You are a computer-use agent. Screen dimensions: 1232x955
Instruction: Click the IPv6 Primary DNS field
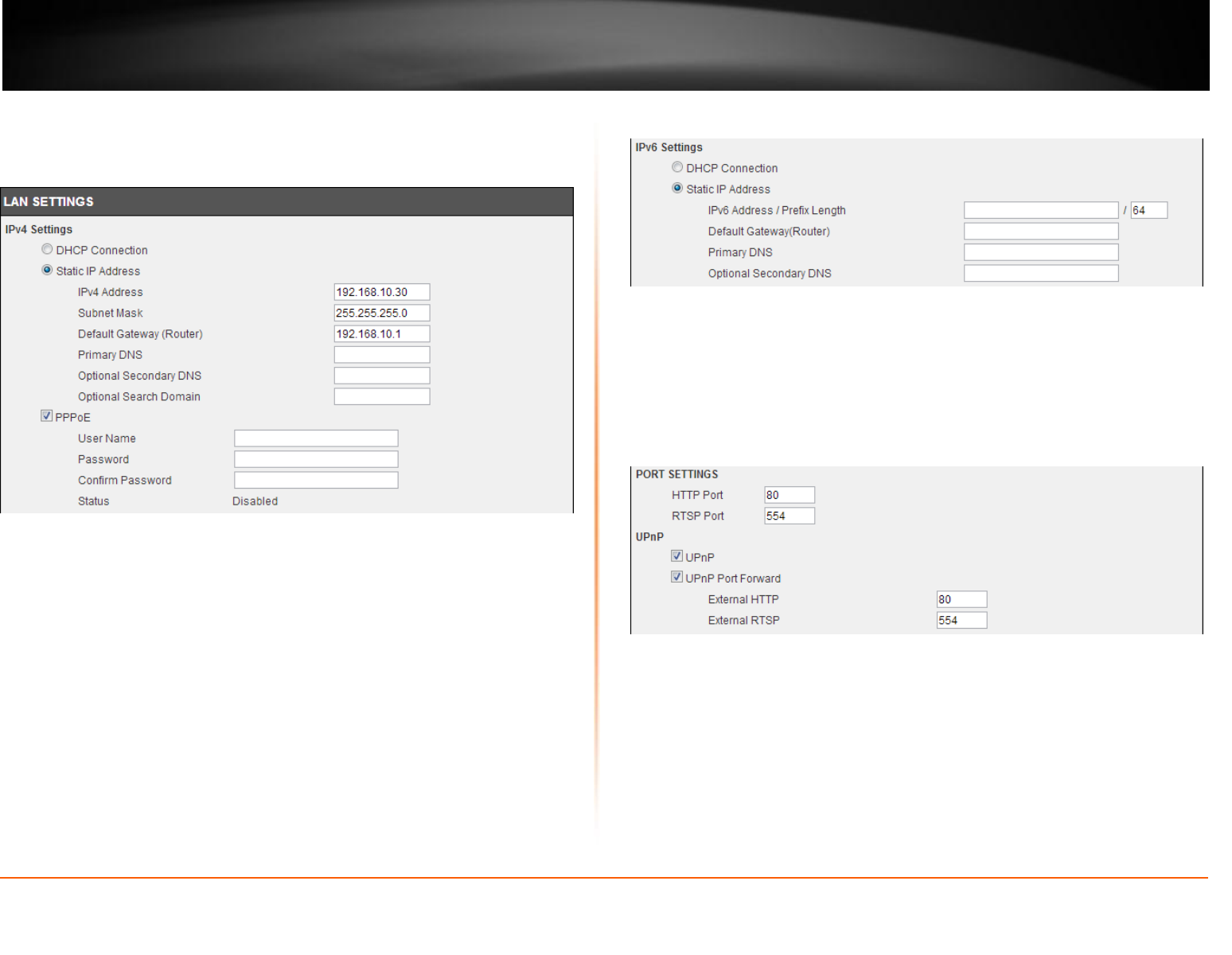click(x=1041, y=252)
